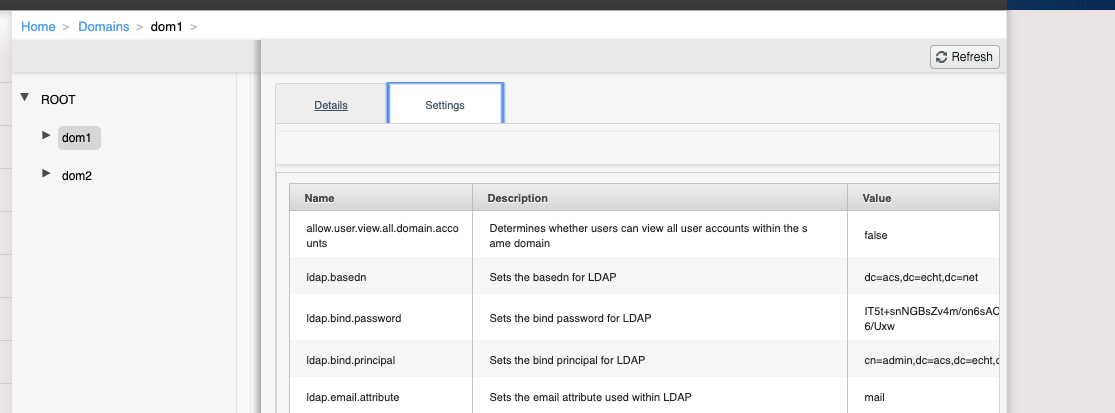
Task: Click the ldap.email.attribute value mail
Action: (874, 397)
